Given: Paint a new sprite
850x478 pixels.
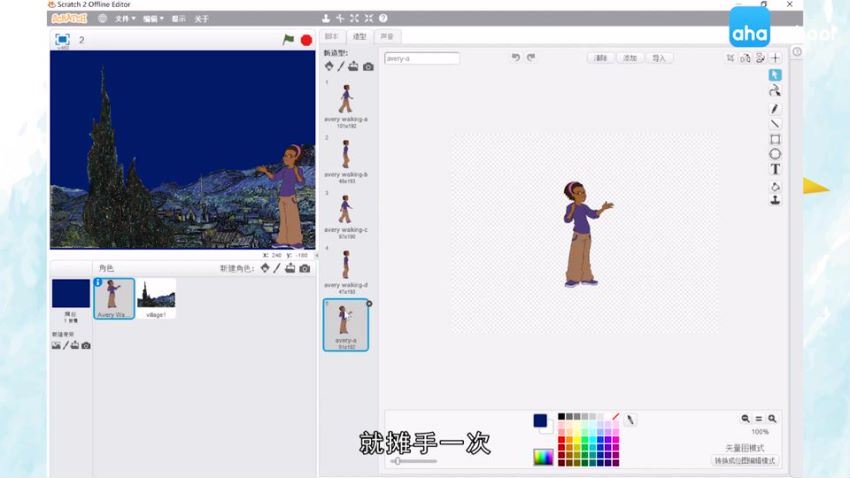Looking at the screenshot, I should pyautogui.click(x=277, y=268).
